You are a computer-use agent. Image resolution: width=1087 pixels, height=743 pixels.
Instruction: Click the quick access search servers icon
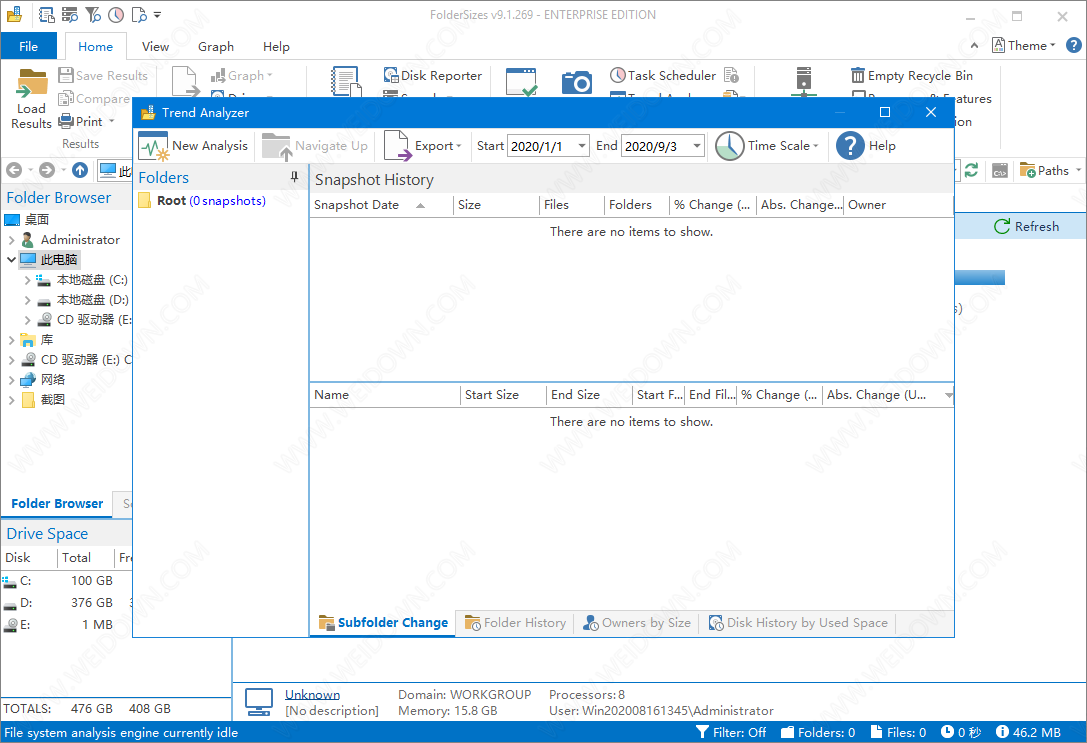tap(69, 15)
